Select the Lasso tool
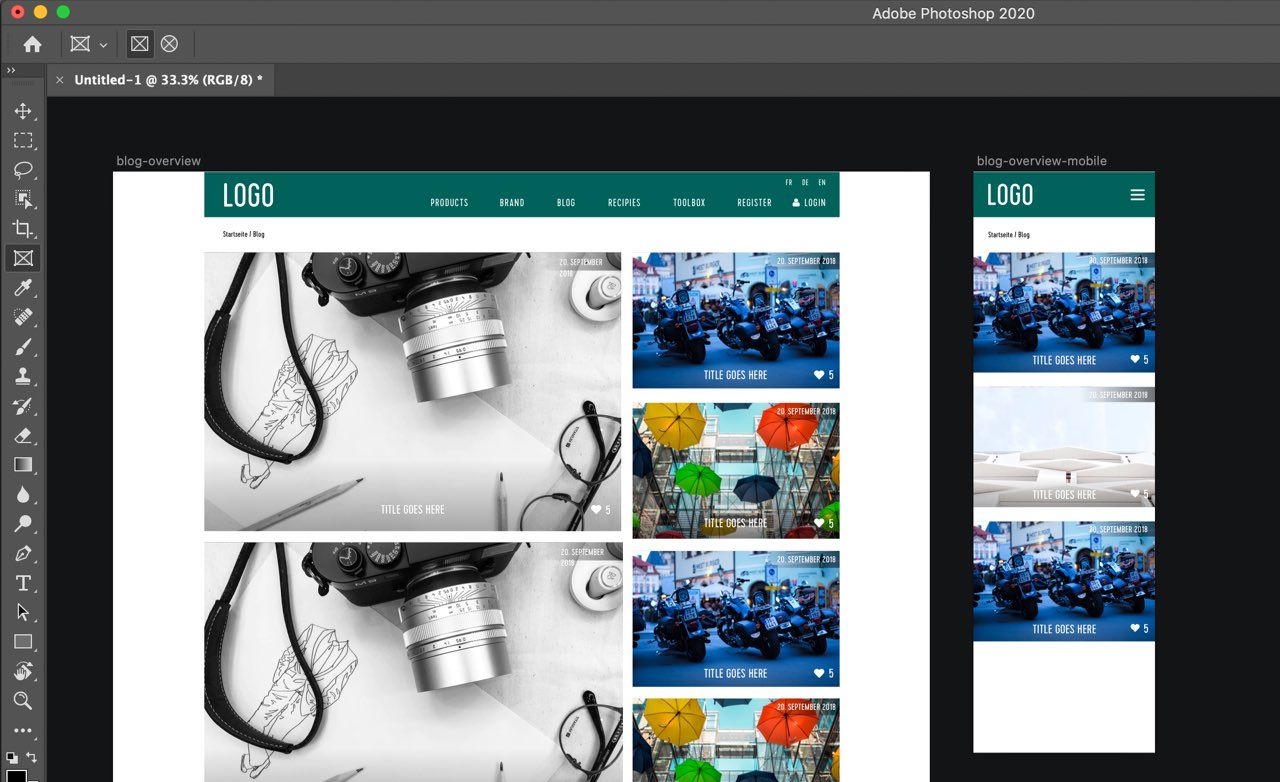 click(23, 170)
